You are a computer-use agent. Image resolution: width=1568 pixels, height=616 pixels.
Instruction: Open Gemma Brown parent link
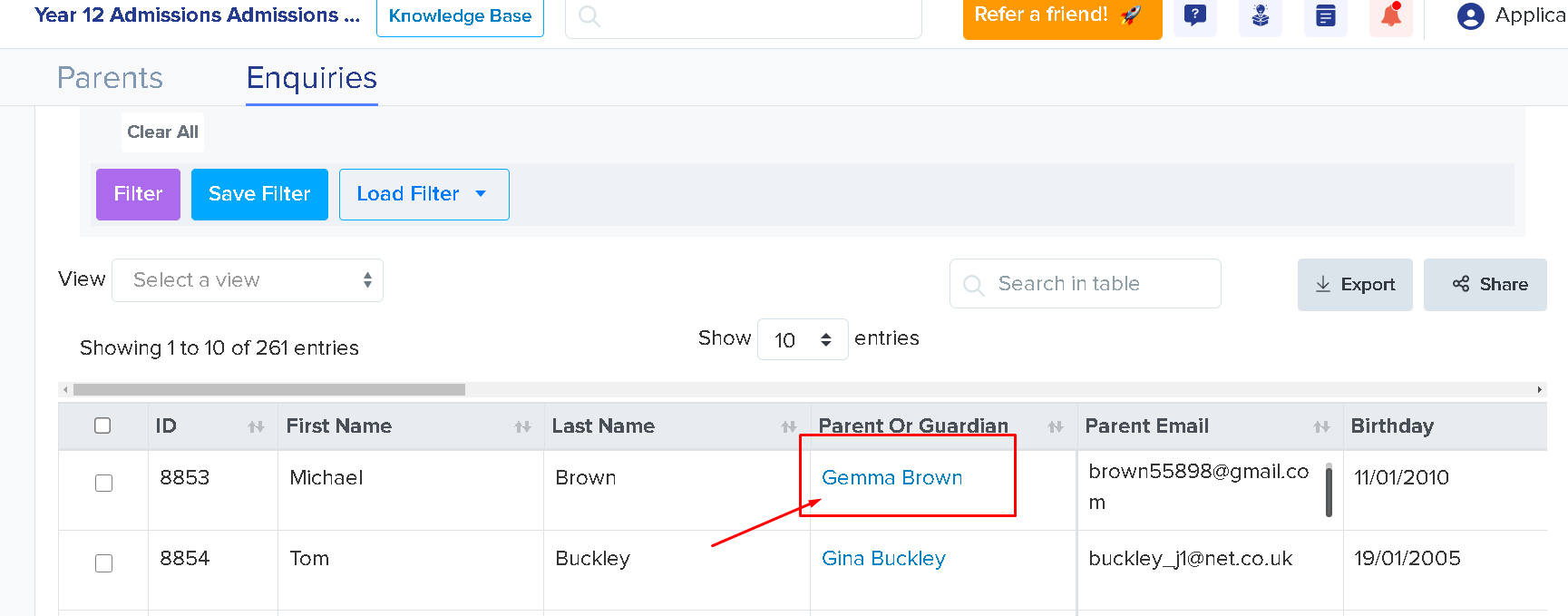click(x=891, y=478)
